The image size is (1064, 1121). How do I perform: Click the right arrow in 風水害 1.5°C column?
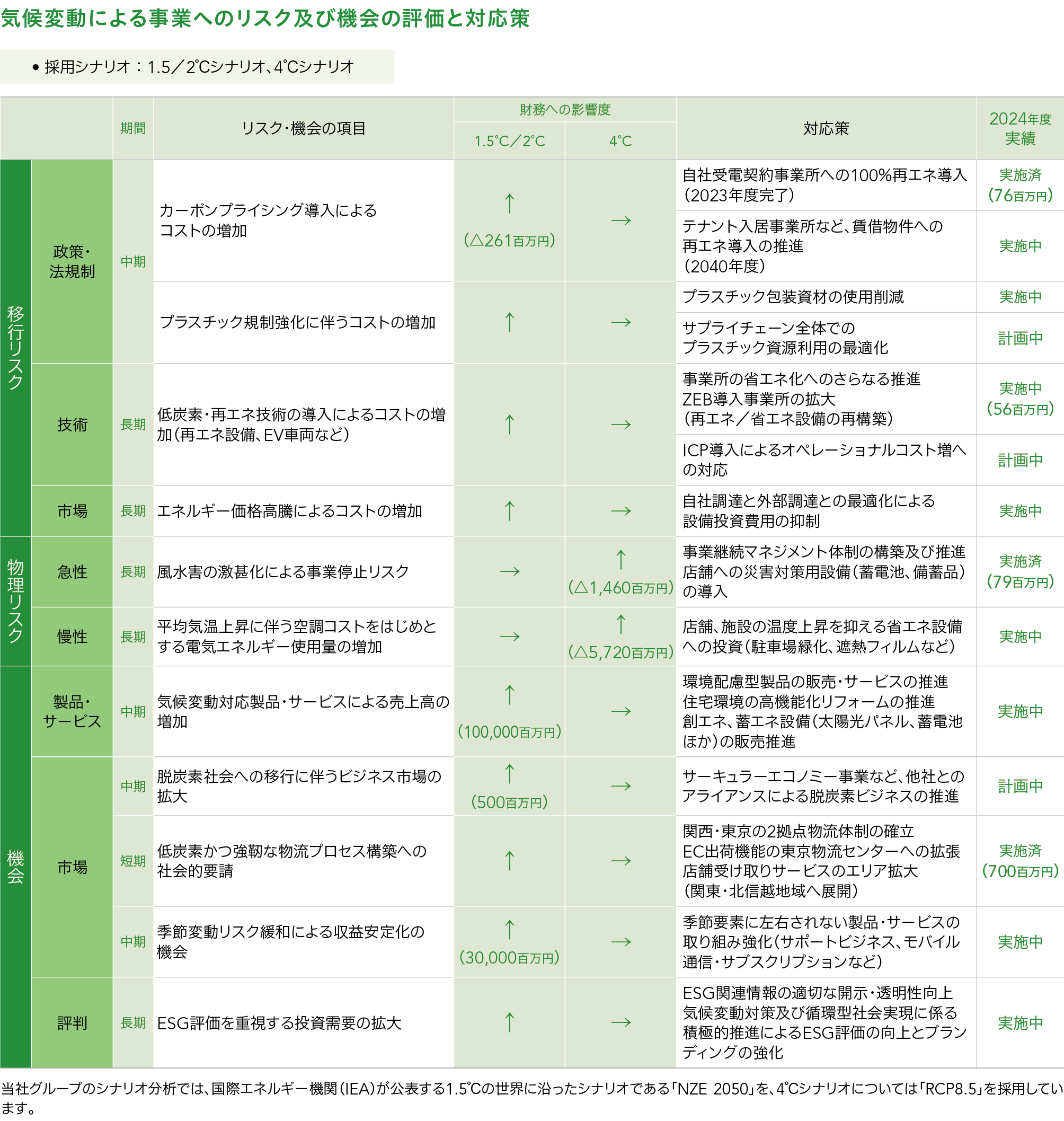[509, 571]
